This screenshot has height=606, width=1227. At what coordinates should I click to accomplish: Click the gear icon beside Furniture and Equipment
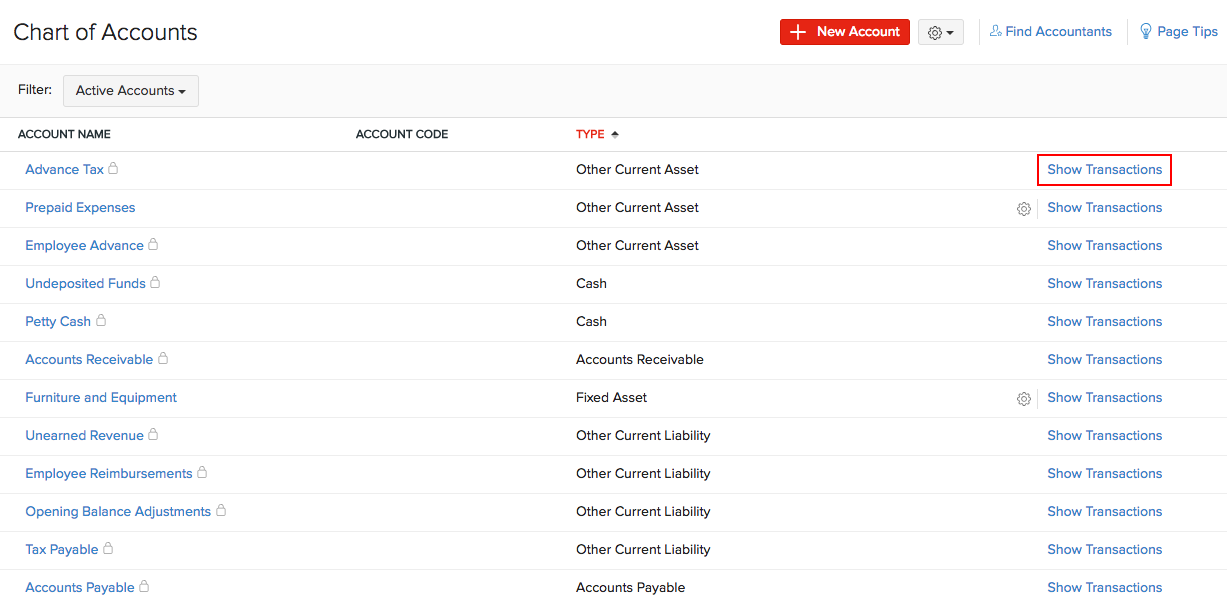click(x=1023, y=398)
